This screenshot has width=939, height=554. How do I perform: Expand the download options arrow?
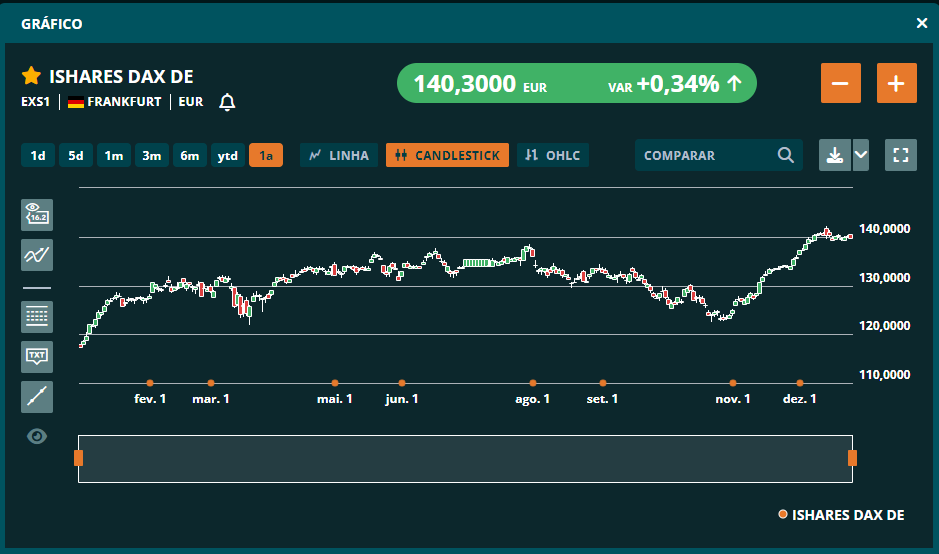pyautogui.click(x=861, y=155)
